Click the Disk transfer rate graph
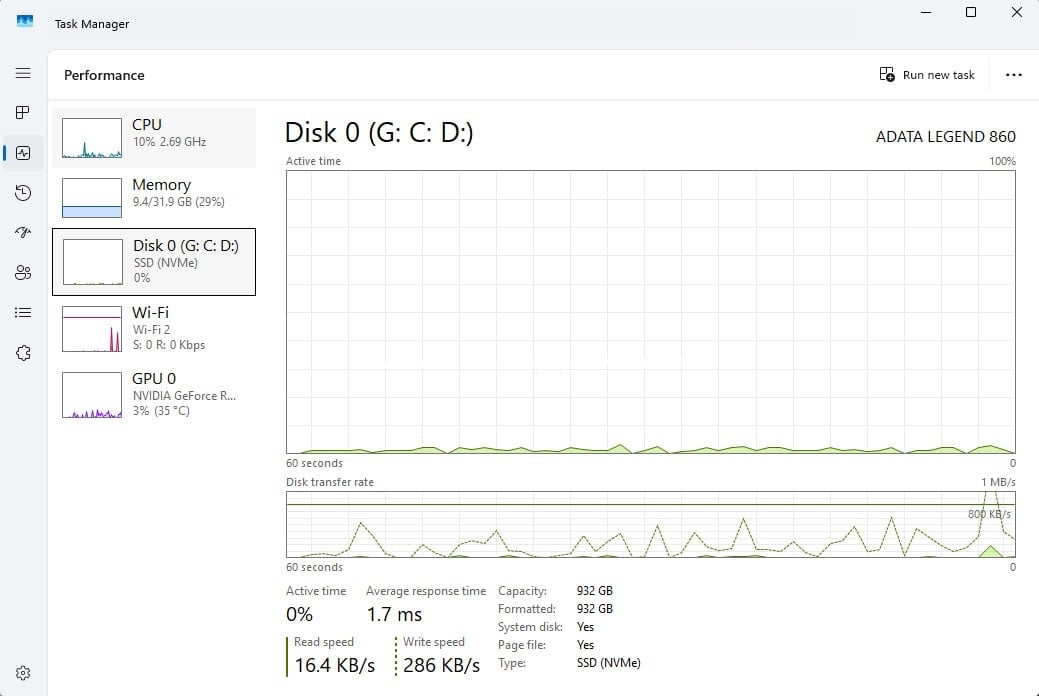The width and height of the screenshot is (1039, 696). (x=650, y=524)
